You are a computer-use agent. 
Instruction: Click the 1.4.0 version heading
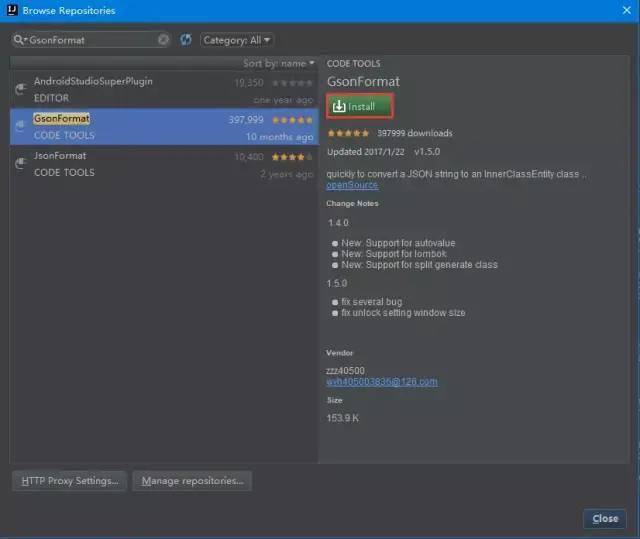click(338, 223)
